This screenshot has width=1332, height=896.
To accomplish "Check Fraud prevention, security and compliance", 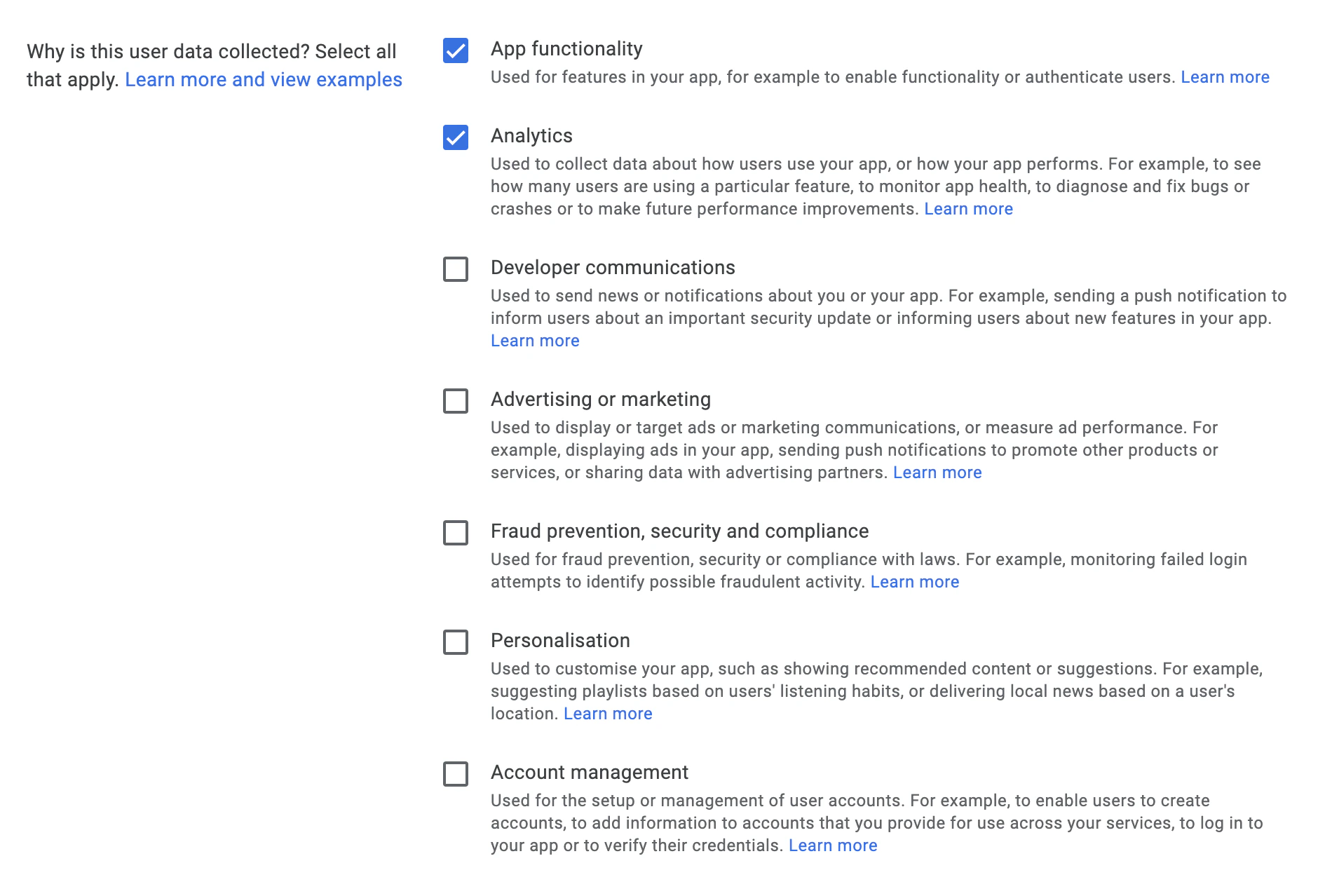I will (x=456, y=533).
